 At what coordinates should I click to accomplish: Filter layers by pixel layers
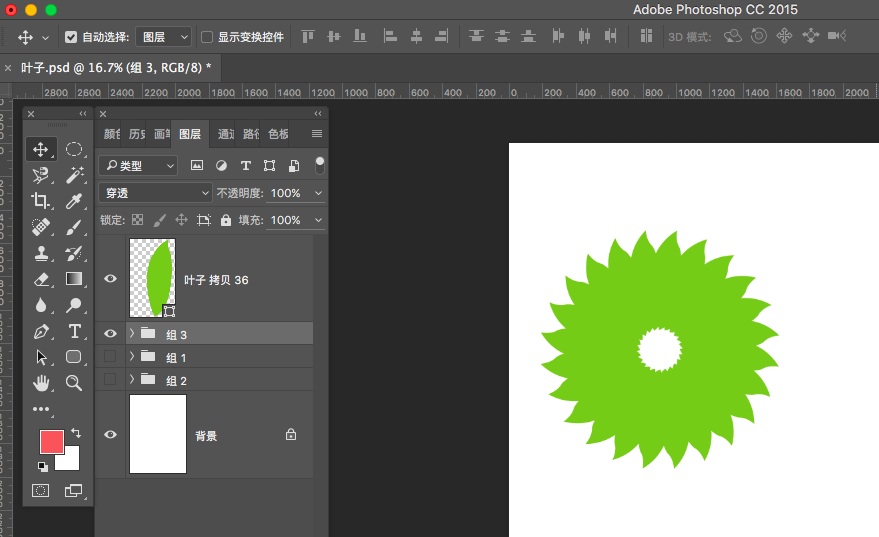coord(197,165)
